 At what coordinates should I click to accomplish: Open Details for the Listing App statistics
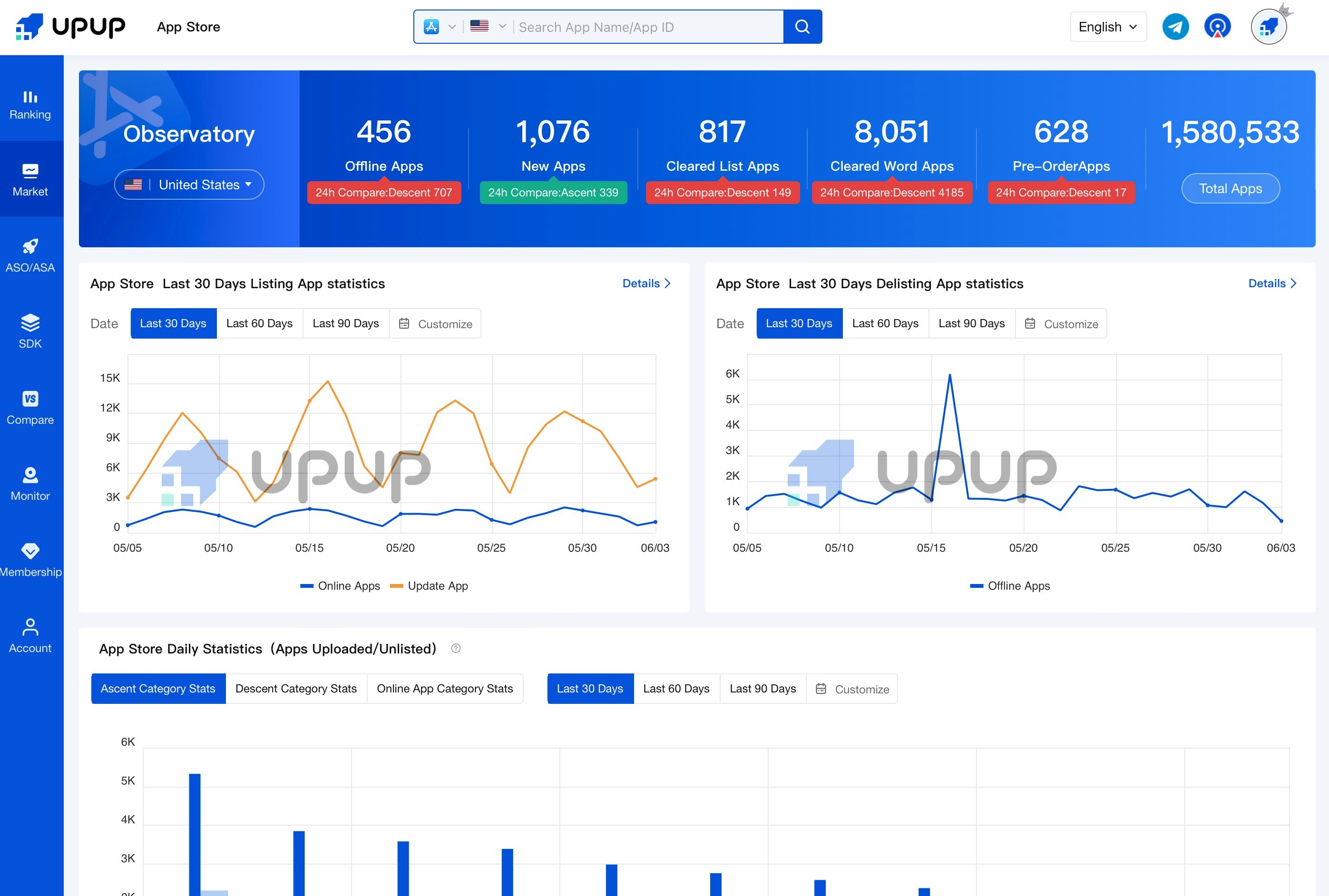(647, 283)
